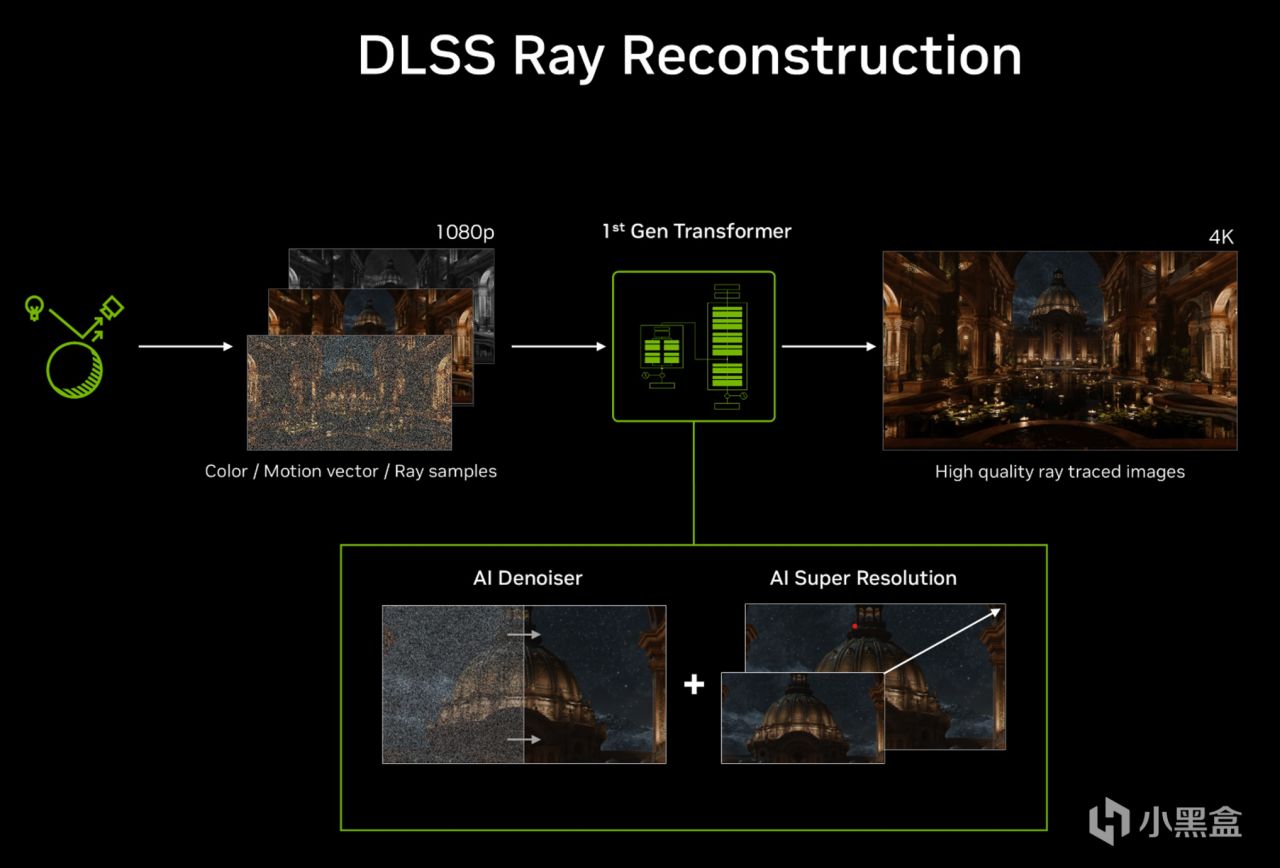Click the green light bulb icon
The width and height of the screenshot is (1280, 868).
[x=36, y=308]
